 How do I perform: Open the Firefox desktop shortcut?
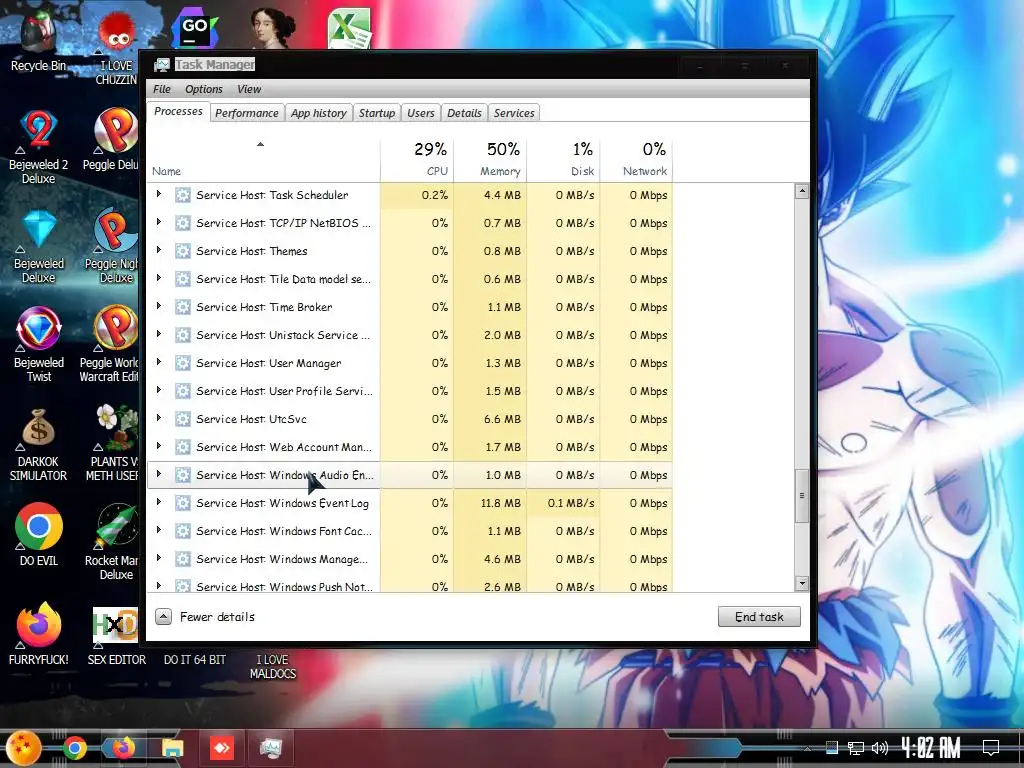[39, 633]
